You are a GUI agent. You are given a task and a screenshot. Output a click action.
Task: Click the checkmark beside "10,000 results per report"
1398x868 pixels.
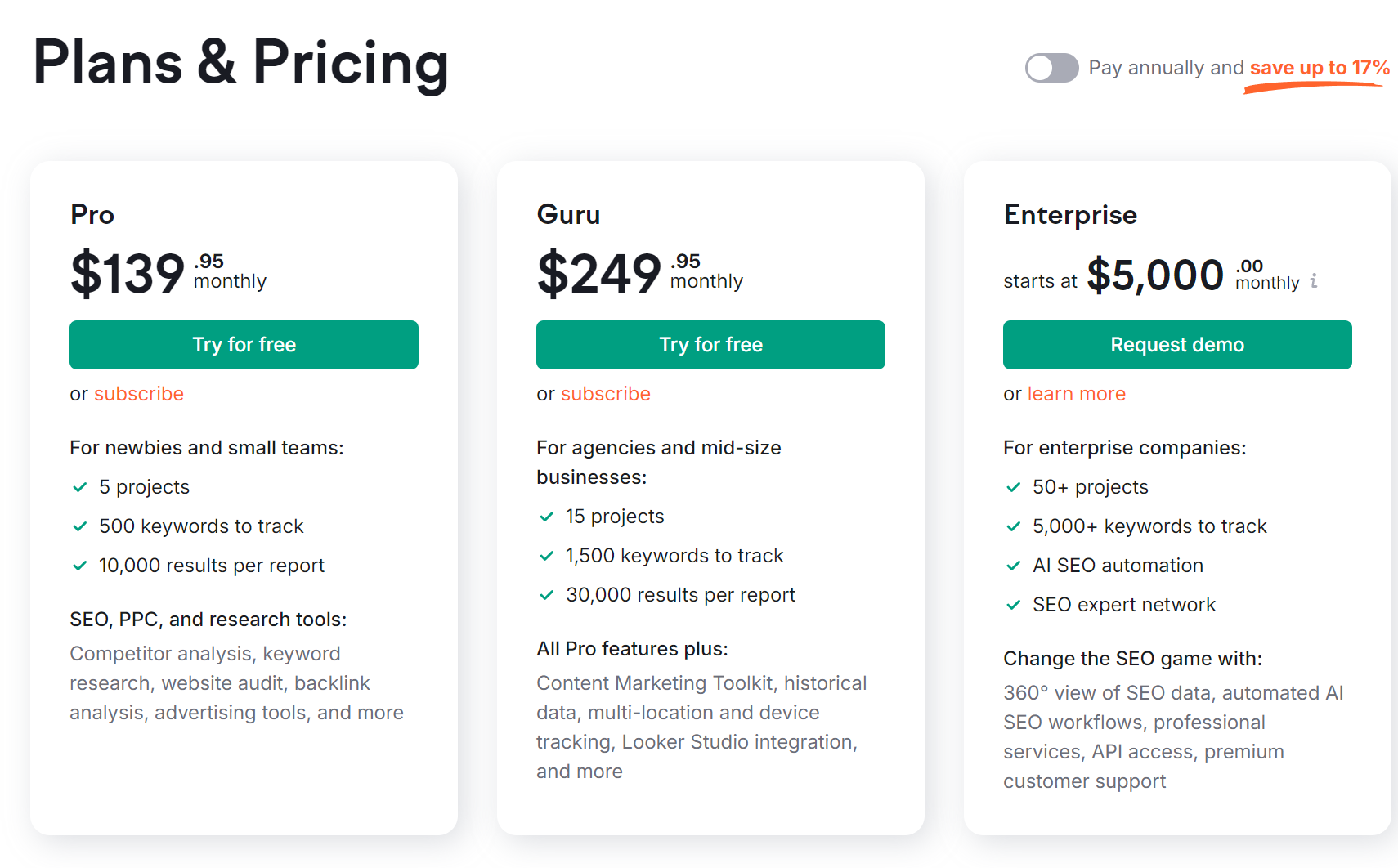tap(79, 565)
